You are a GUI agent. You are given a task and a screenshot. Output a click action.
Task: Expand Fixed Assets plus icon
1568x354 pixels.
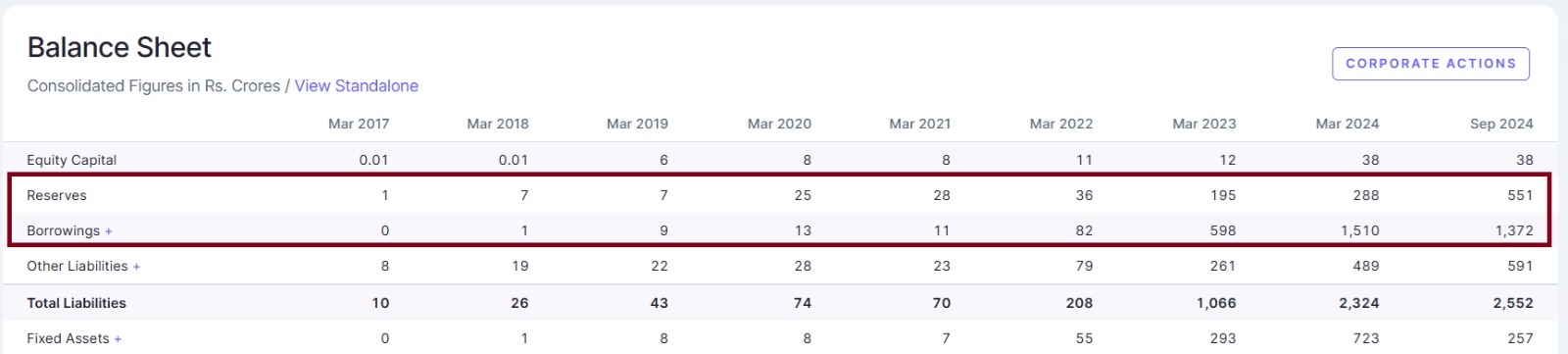point(118,339)
